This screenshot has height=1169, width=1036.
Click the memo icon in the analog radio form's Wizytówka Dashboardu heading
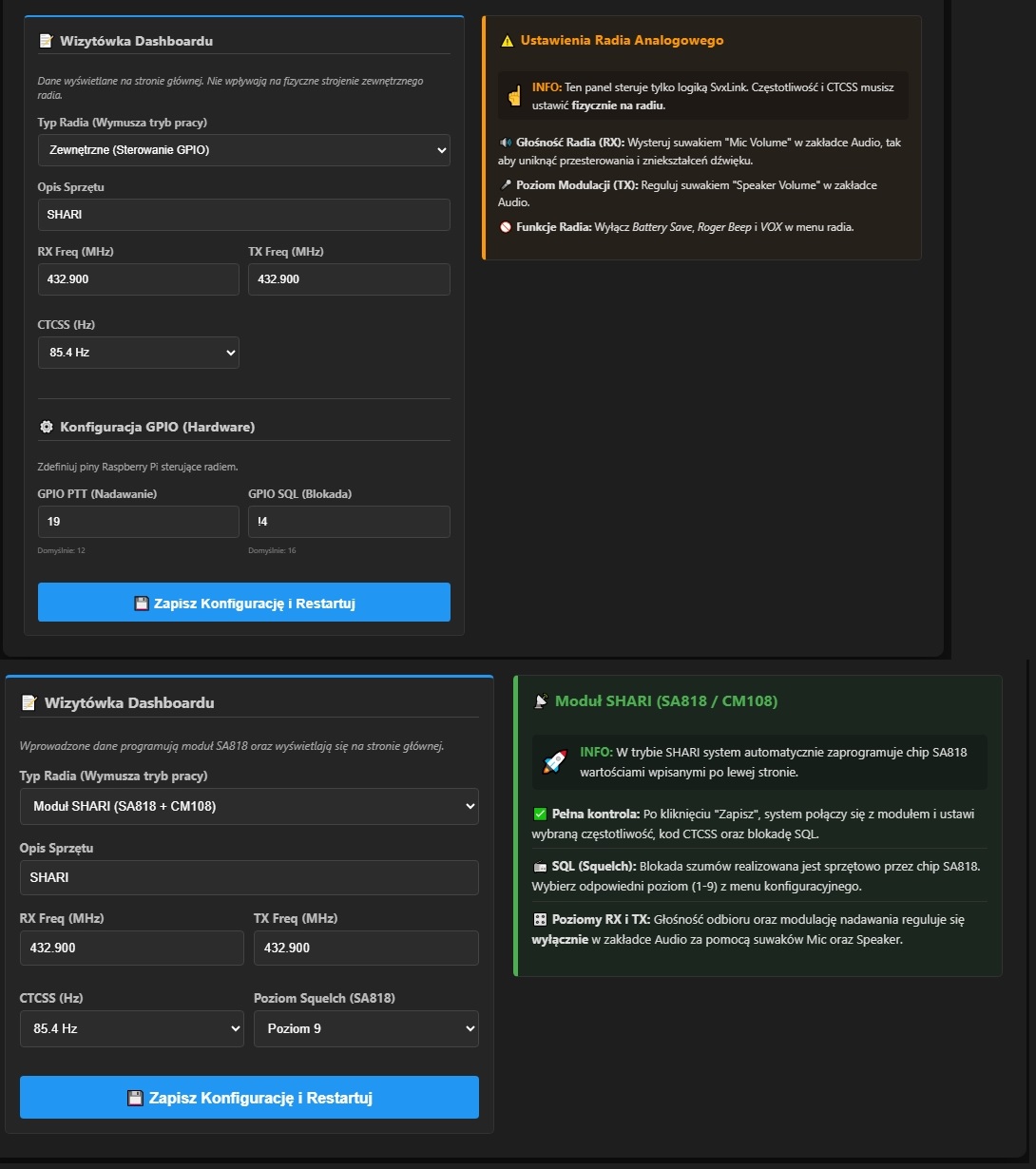pos(46,41)
